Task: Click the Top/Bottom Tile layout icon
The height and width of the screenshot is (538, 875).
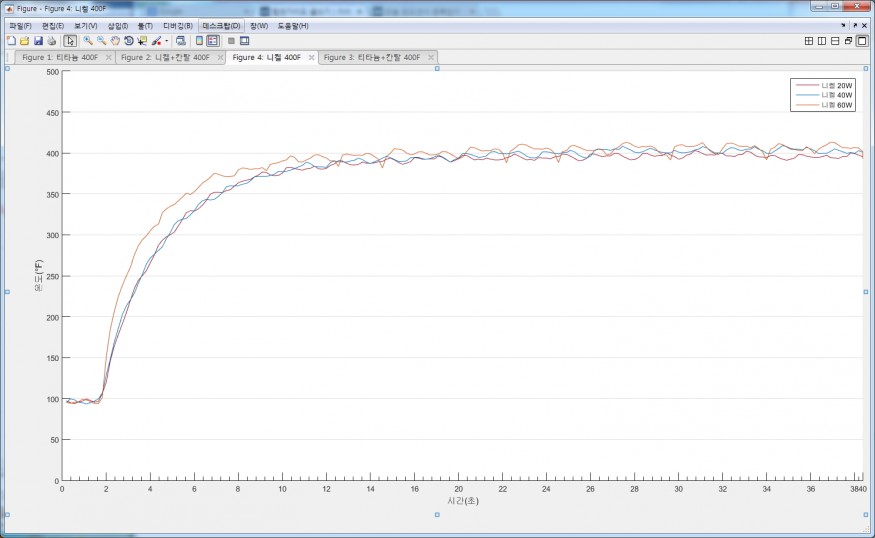Action: pos(835,41)
